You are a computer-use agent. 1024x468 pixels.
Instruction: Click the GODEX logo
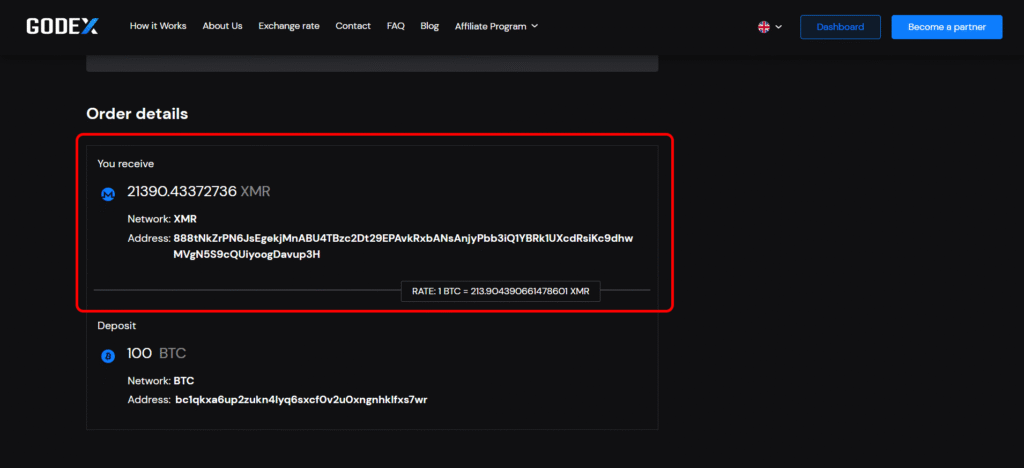point(63,26)
